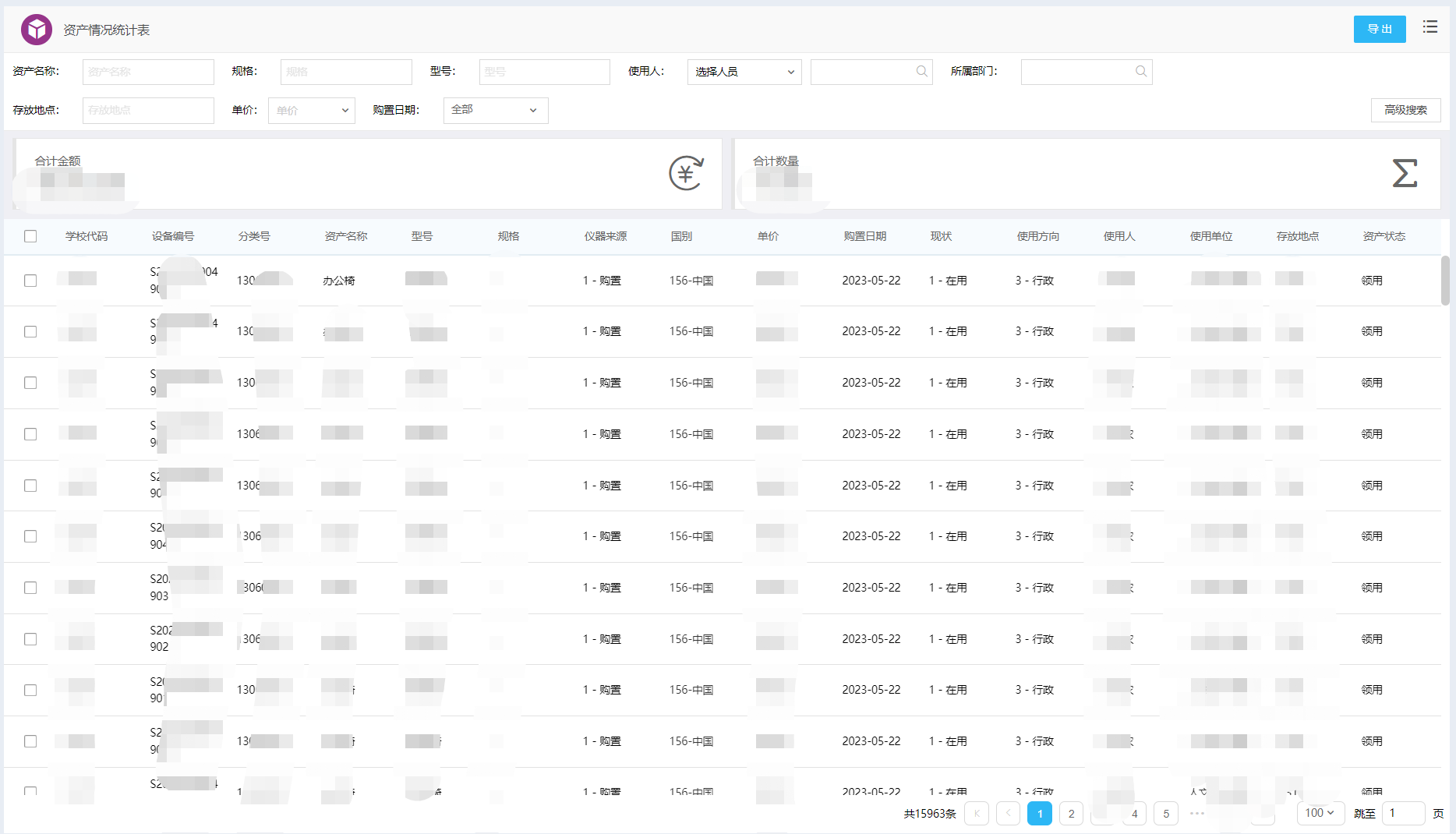This screenshot has height=834, width=1456.
Task: Click the 使用方向 column header
Action: tap(1038, 236)
